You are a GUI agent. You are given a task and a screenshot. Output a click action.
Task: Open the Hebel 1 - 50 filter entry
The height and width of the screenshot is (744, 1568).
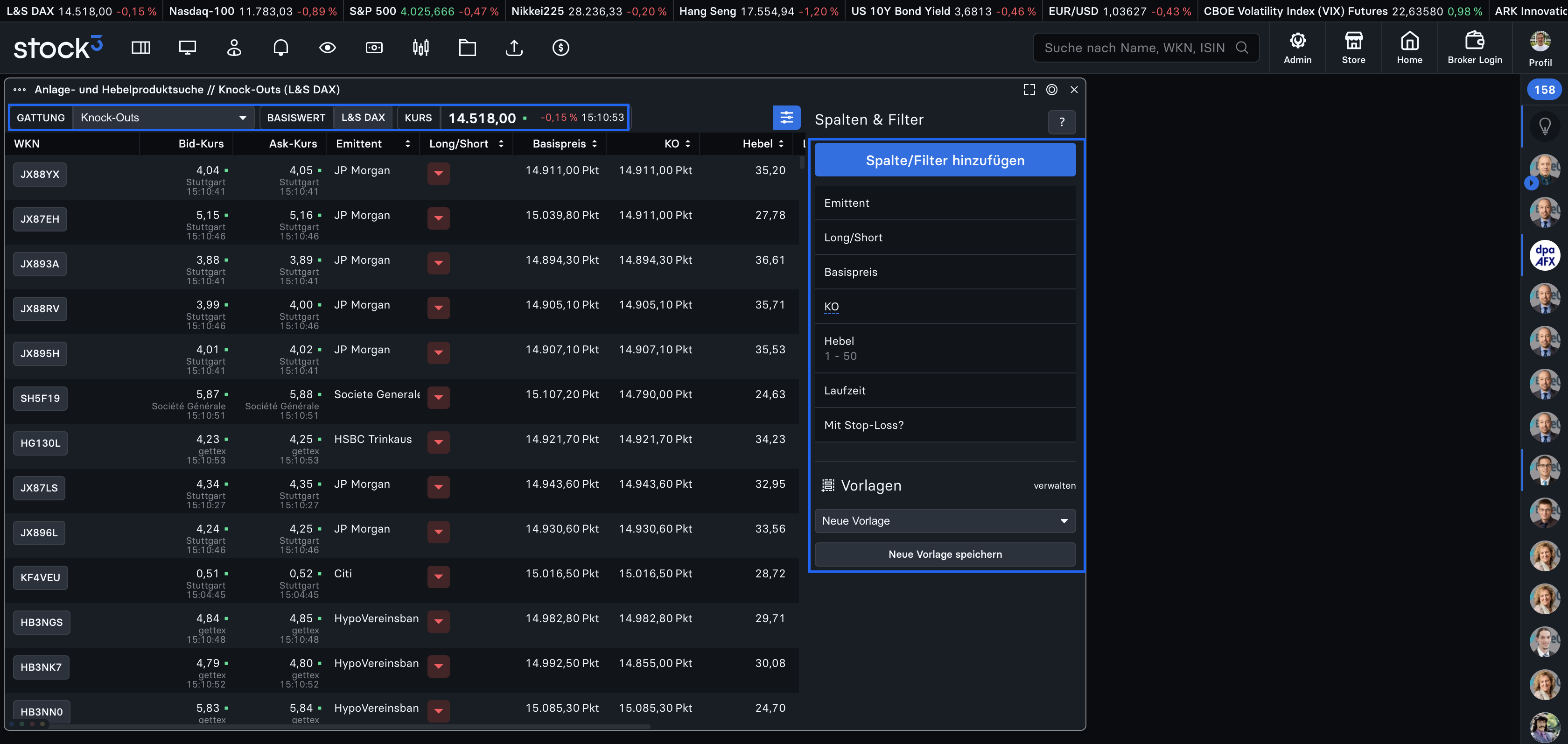[945, 348]
